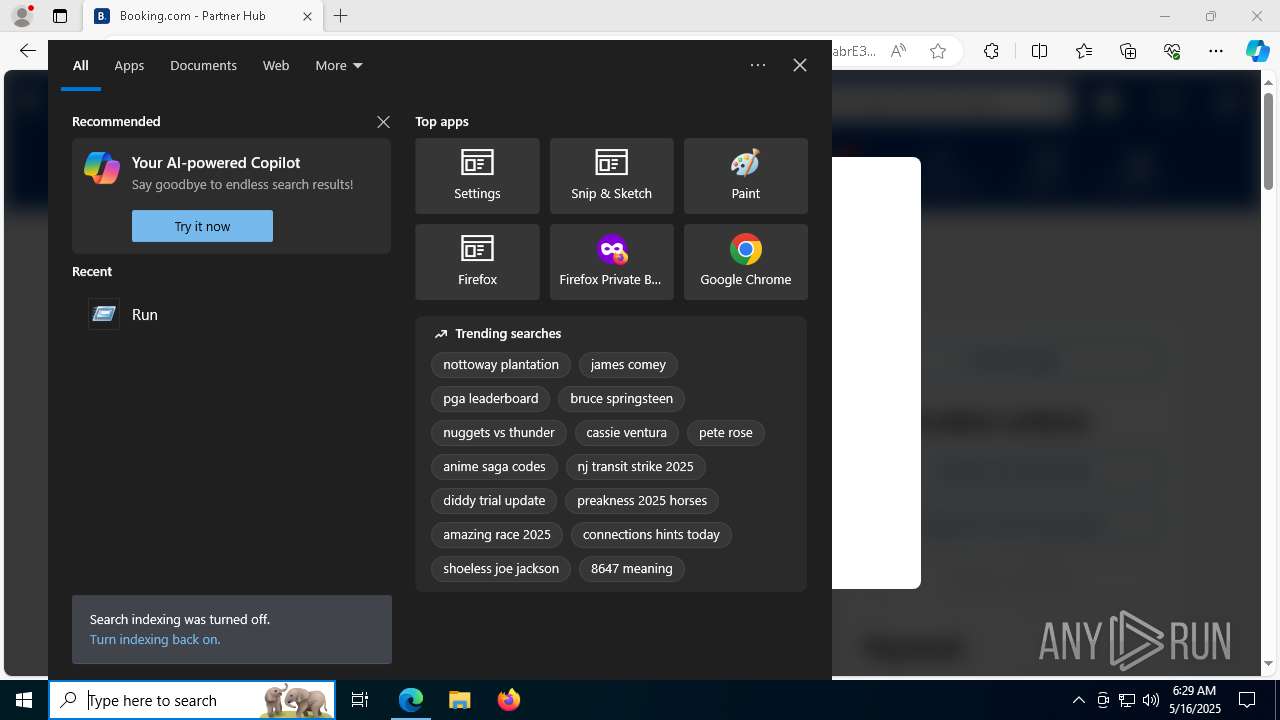Open search options ellipsis menu
This screenshot has width=1280, height=720.
758,65
